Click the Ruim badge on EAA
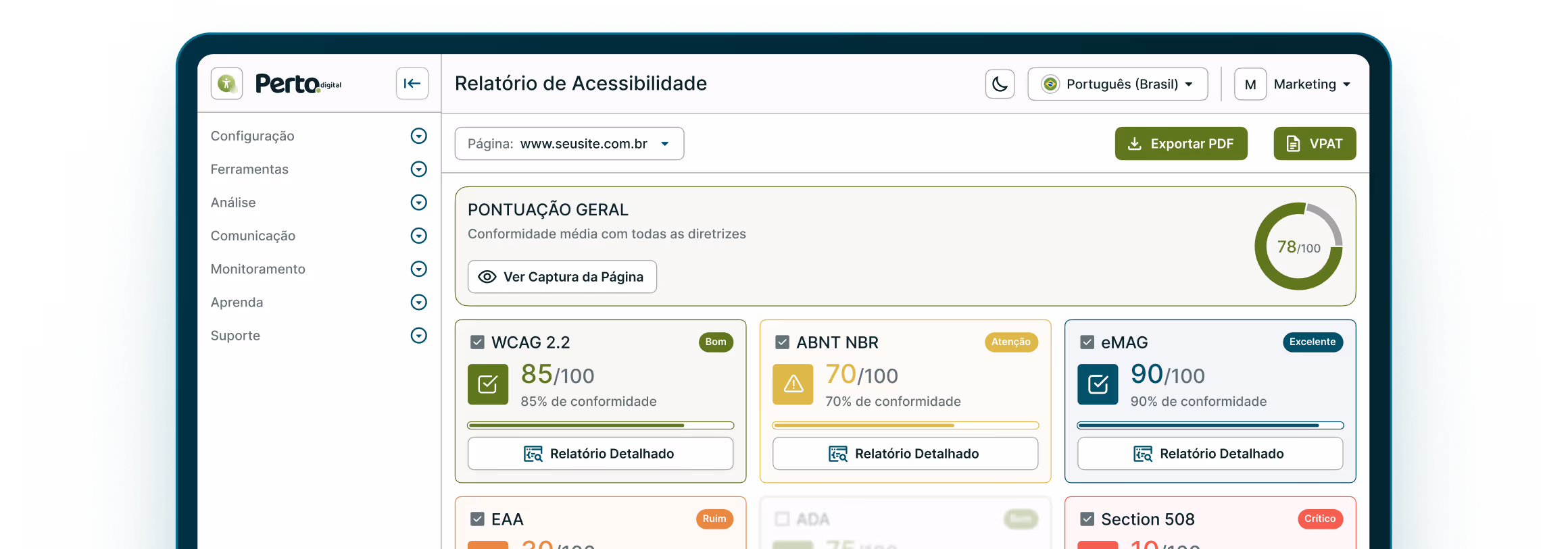The image size is (1568, 549). click(x=714, y=519)
